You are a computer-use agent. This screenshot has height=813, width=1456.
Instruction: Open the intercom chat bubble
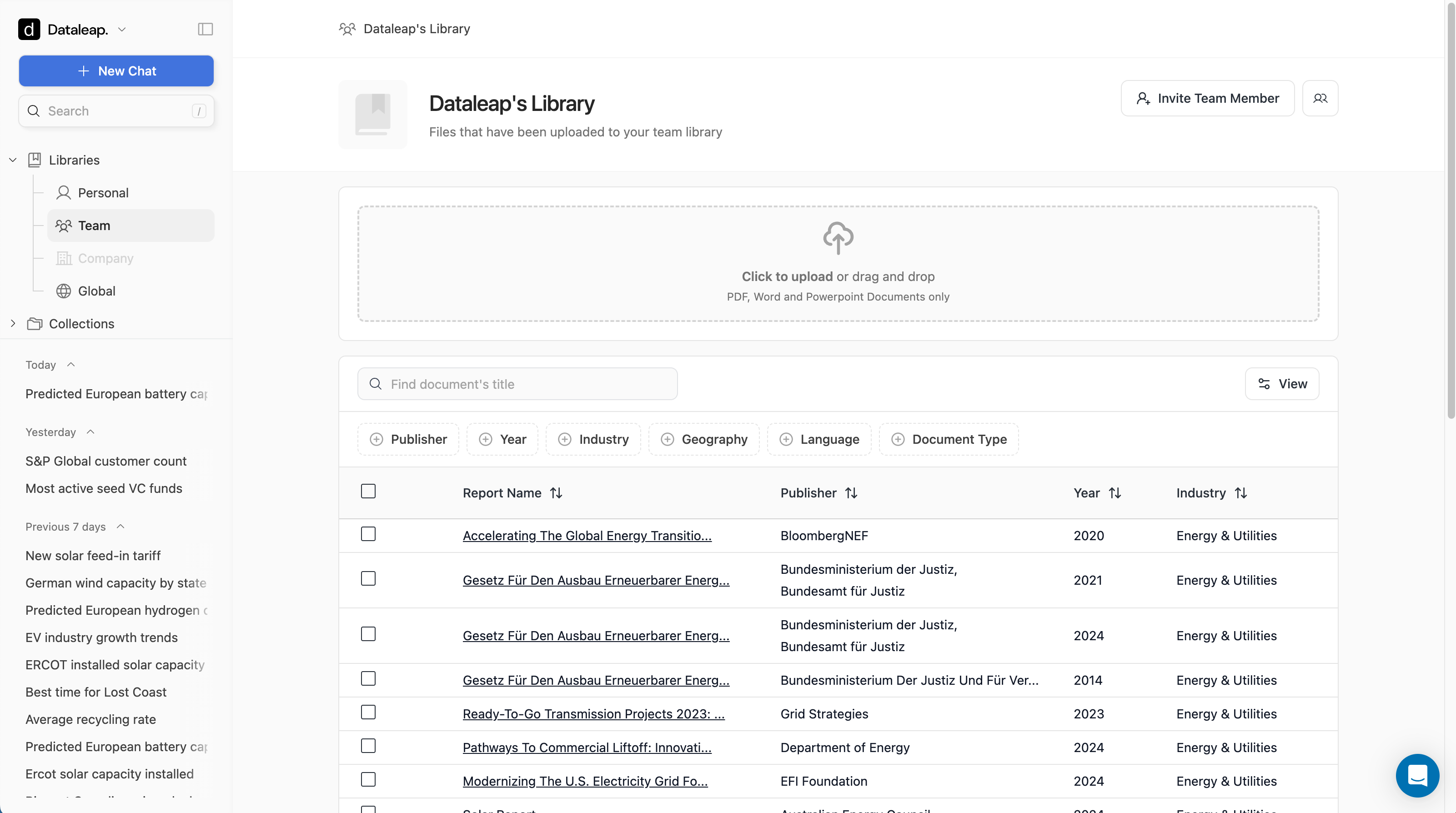pos(1417,775)
